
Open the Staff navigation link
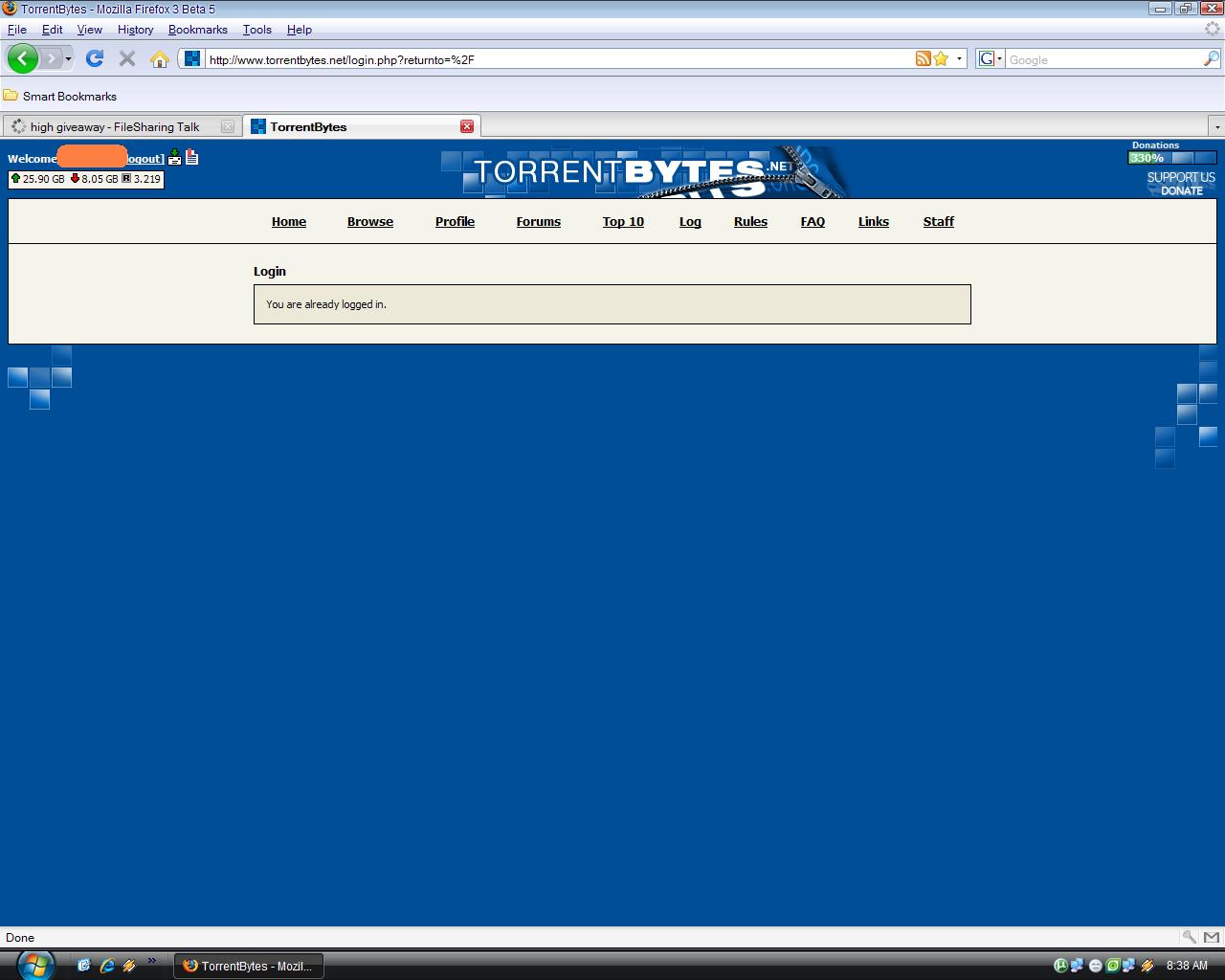(939, 221)
